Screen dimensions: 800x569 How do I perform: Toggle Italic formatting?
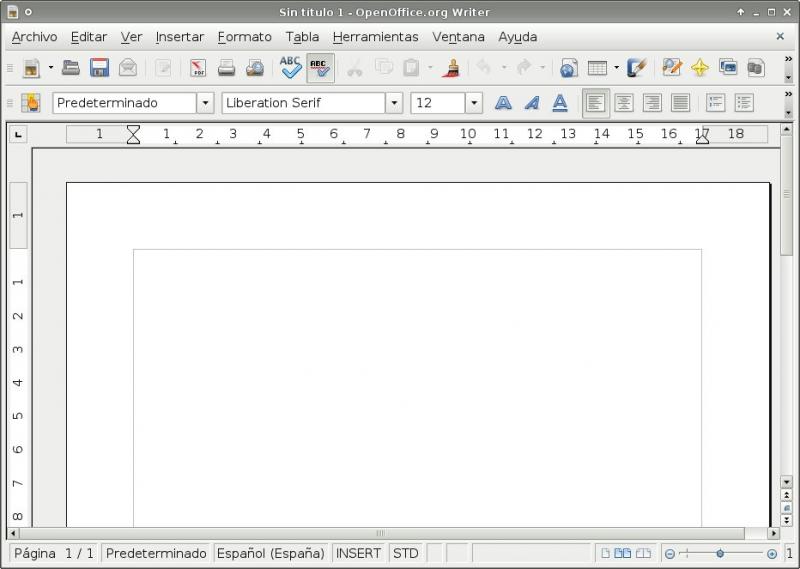click(532, 103)
